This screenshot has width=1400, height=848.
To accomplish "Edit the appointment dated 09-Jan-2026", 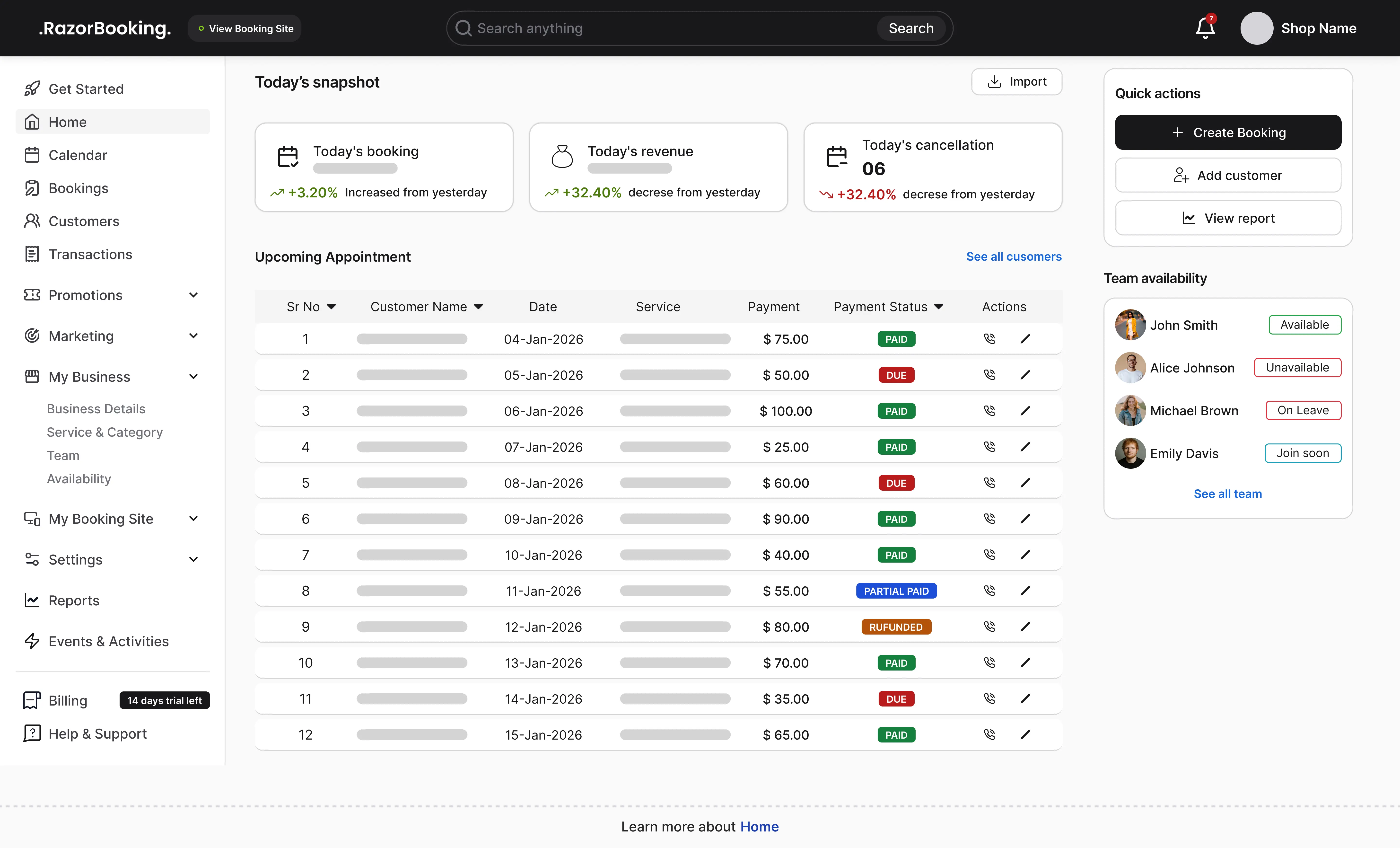I will (1025, 518).
